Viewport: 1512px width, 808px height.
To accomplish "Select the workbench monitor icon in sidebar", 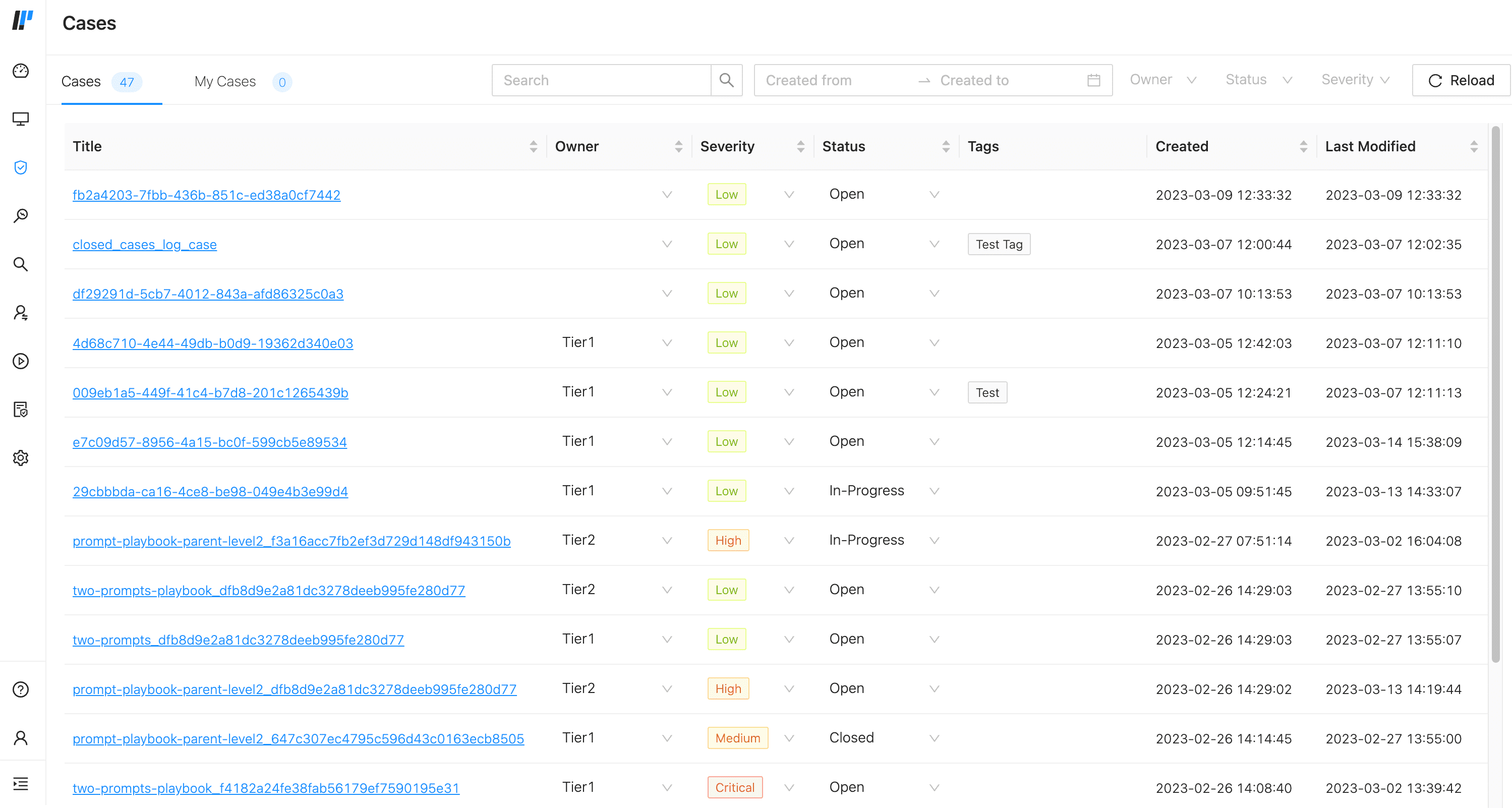I will click(x=21, y=119).
